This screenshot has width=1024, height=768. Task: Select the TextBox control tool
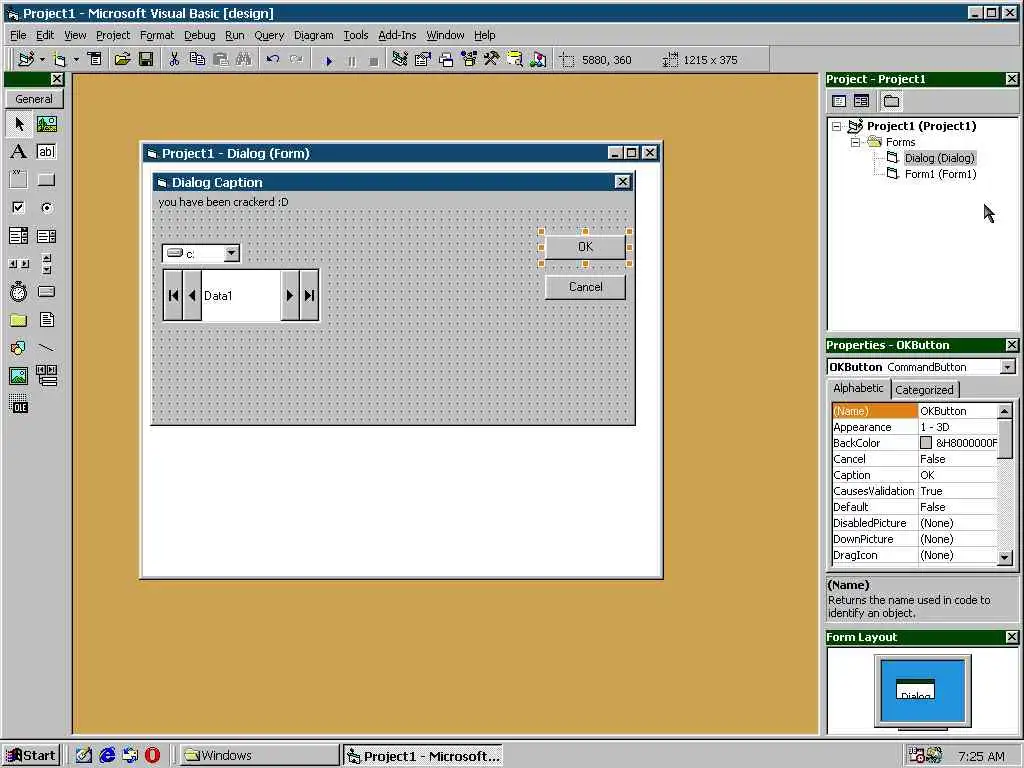coord(46,152)
